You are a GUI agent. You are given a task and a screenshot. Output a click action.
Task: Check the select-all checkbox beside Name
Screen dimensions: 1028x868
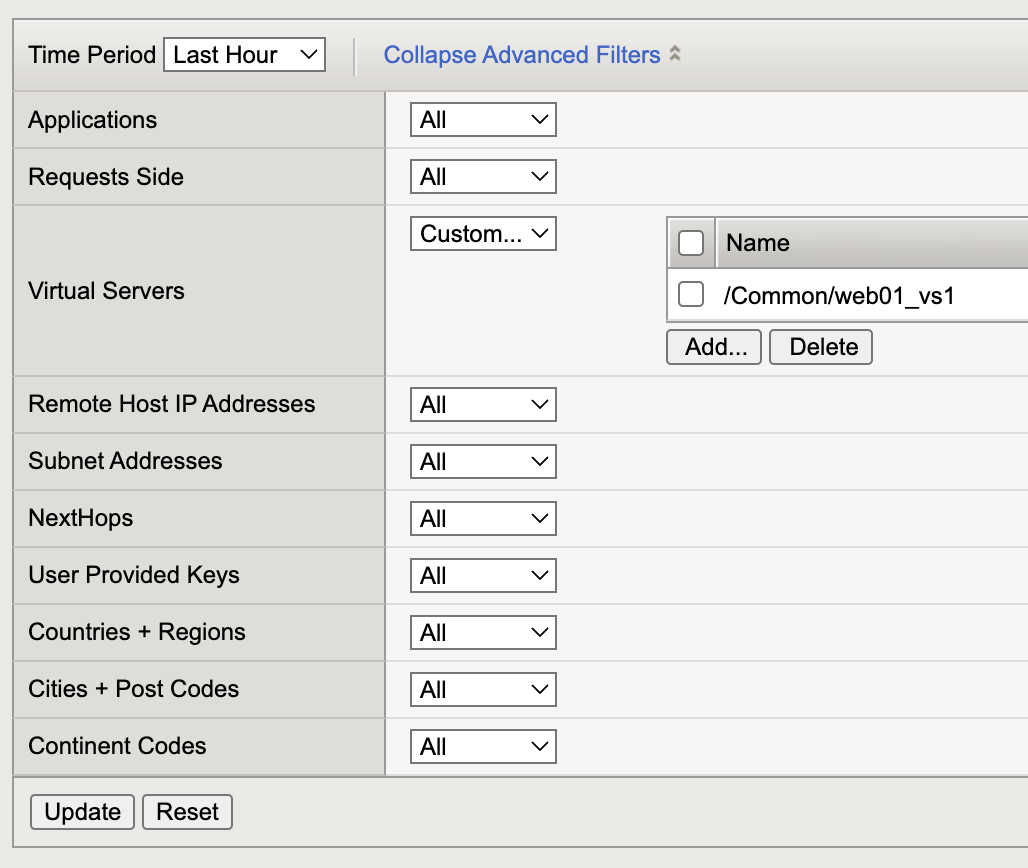[x=691, y=243]
